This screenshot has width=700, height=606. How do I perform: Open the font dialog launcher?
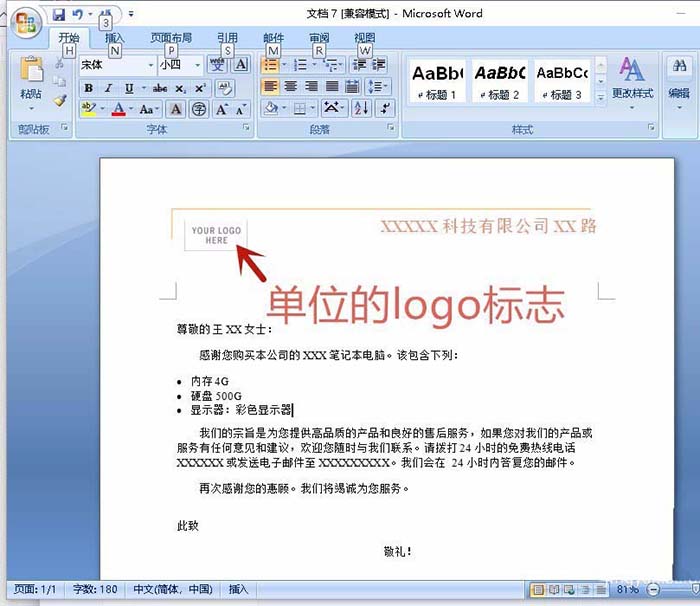(x=246, y=128)
